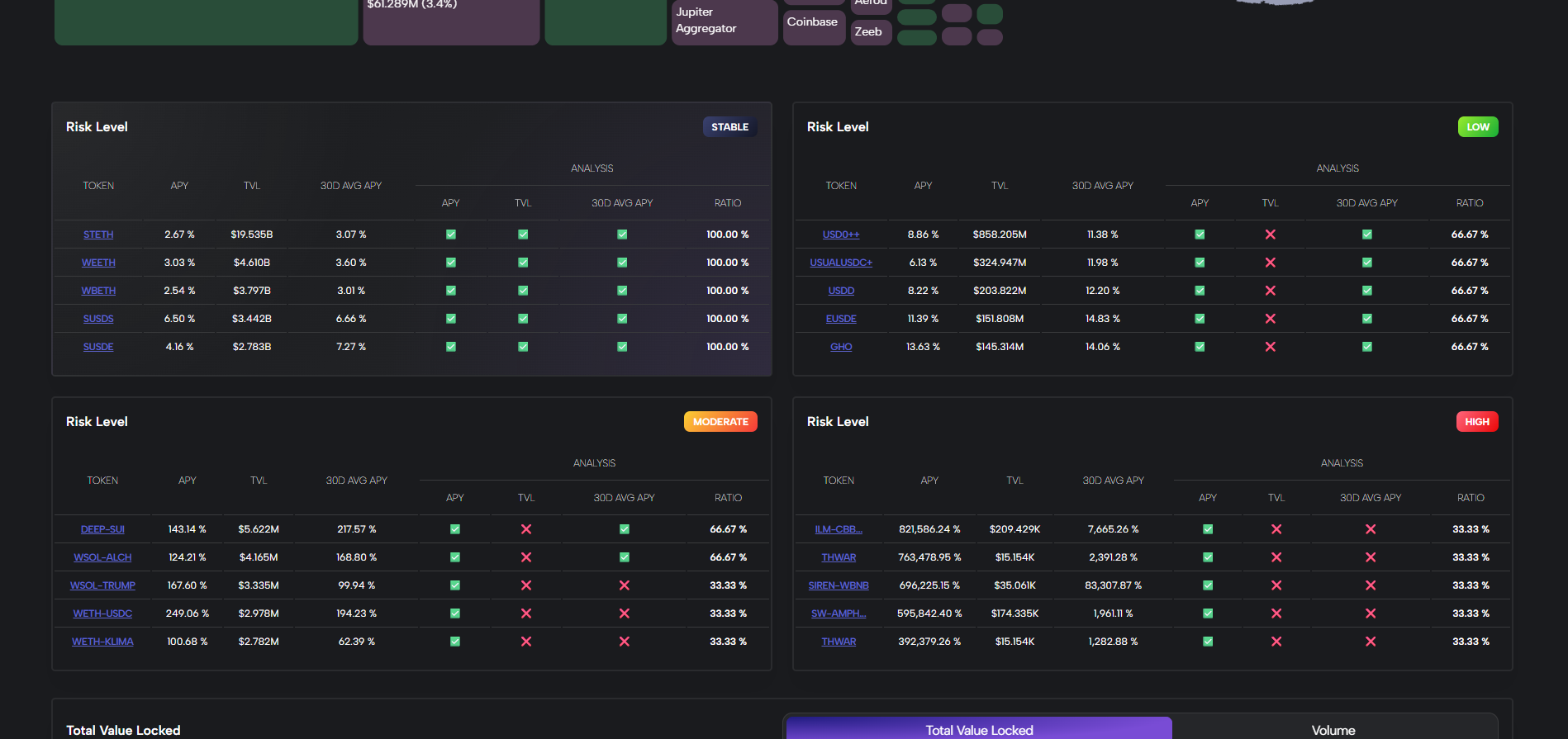
Task: Click the green check in GHO 30D AVG analysis
Action: [1366, 347]
